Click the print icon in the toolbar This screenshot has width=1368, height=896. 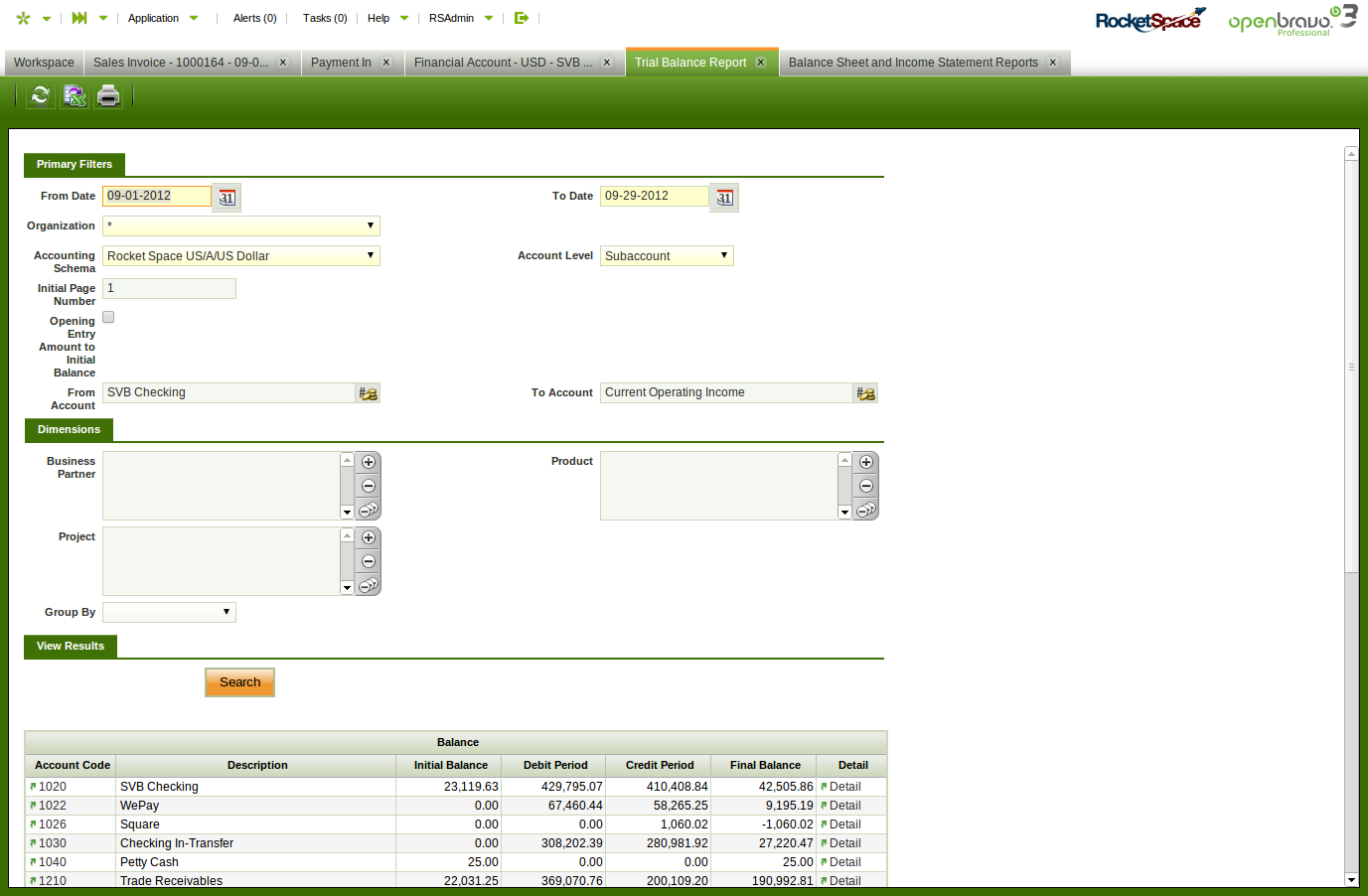pyautogui.click(x=108, y=95)
